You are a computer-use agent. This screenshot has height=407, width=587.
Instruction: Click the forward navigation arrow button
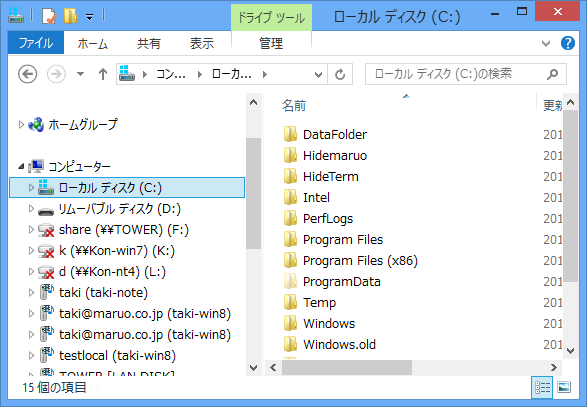click(x=56, y=74)
